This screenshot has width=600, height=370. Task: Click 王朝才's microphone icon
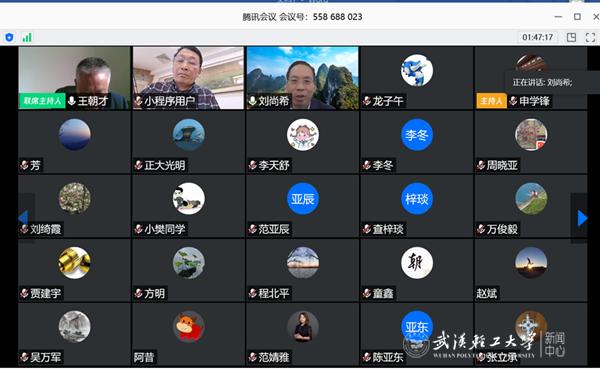[x=72, y=101]
